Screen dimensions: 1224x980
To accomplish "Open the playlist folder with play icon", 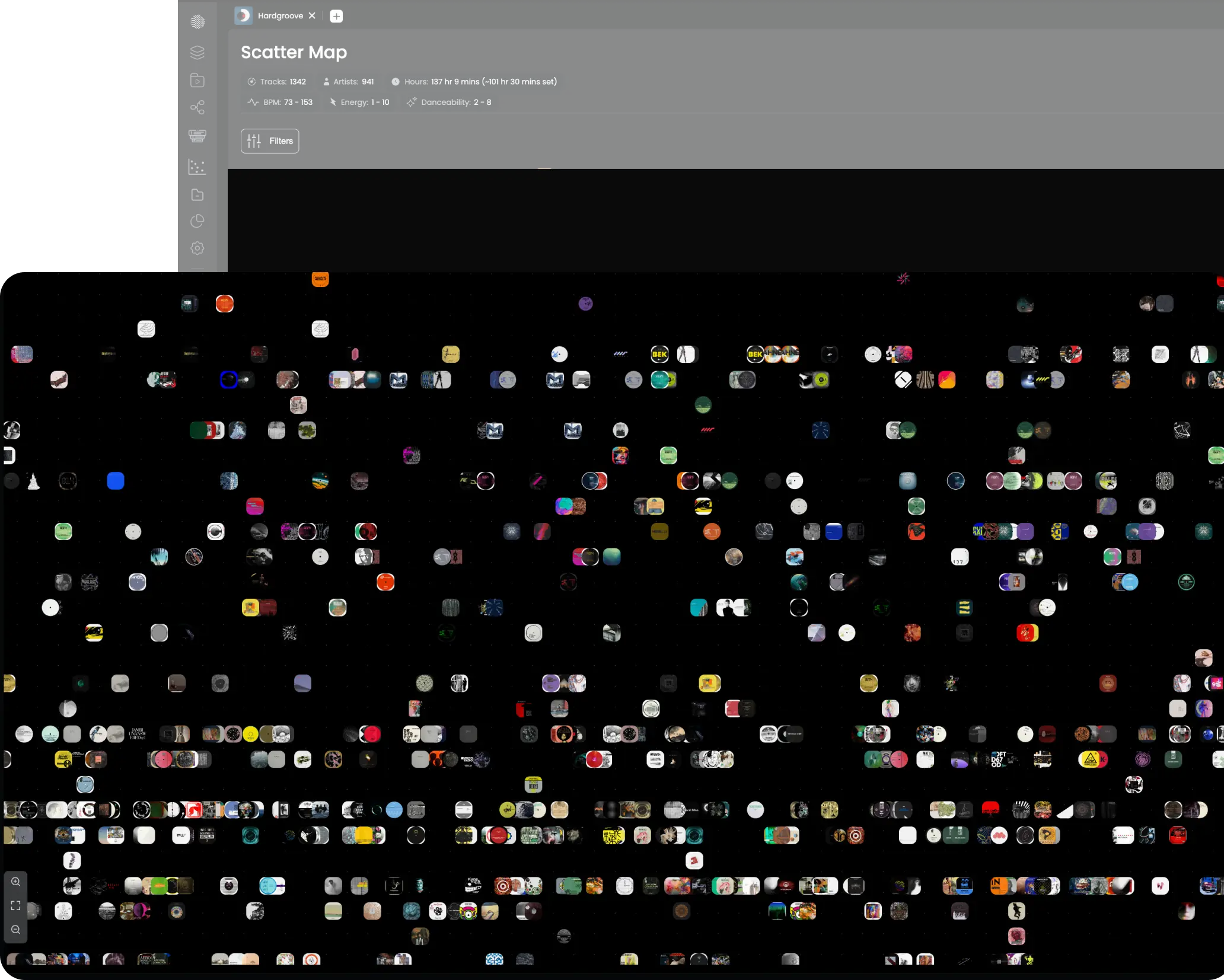I will tap(197, 81).
